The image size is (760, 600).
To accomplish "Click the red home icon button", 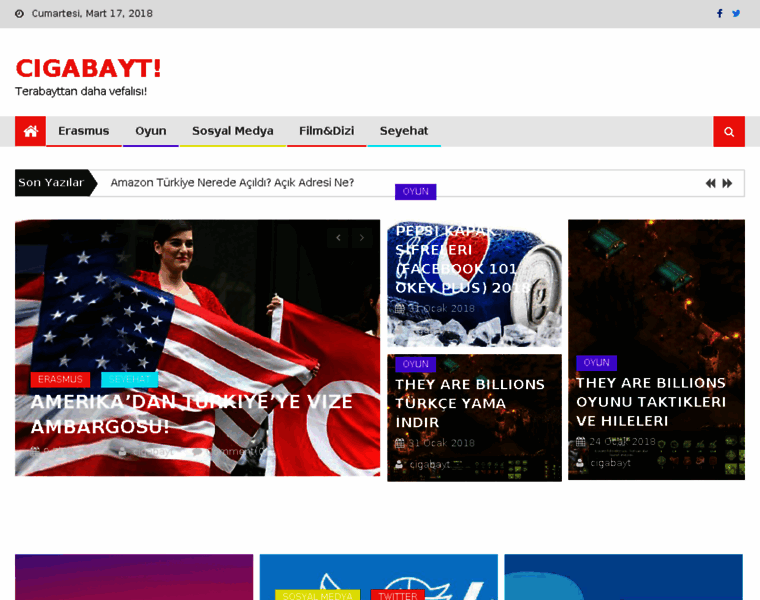I will coord(31,131).
